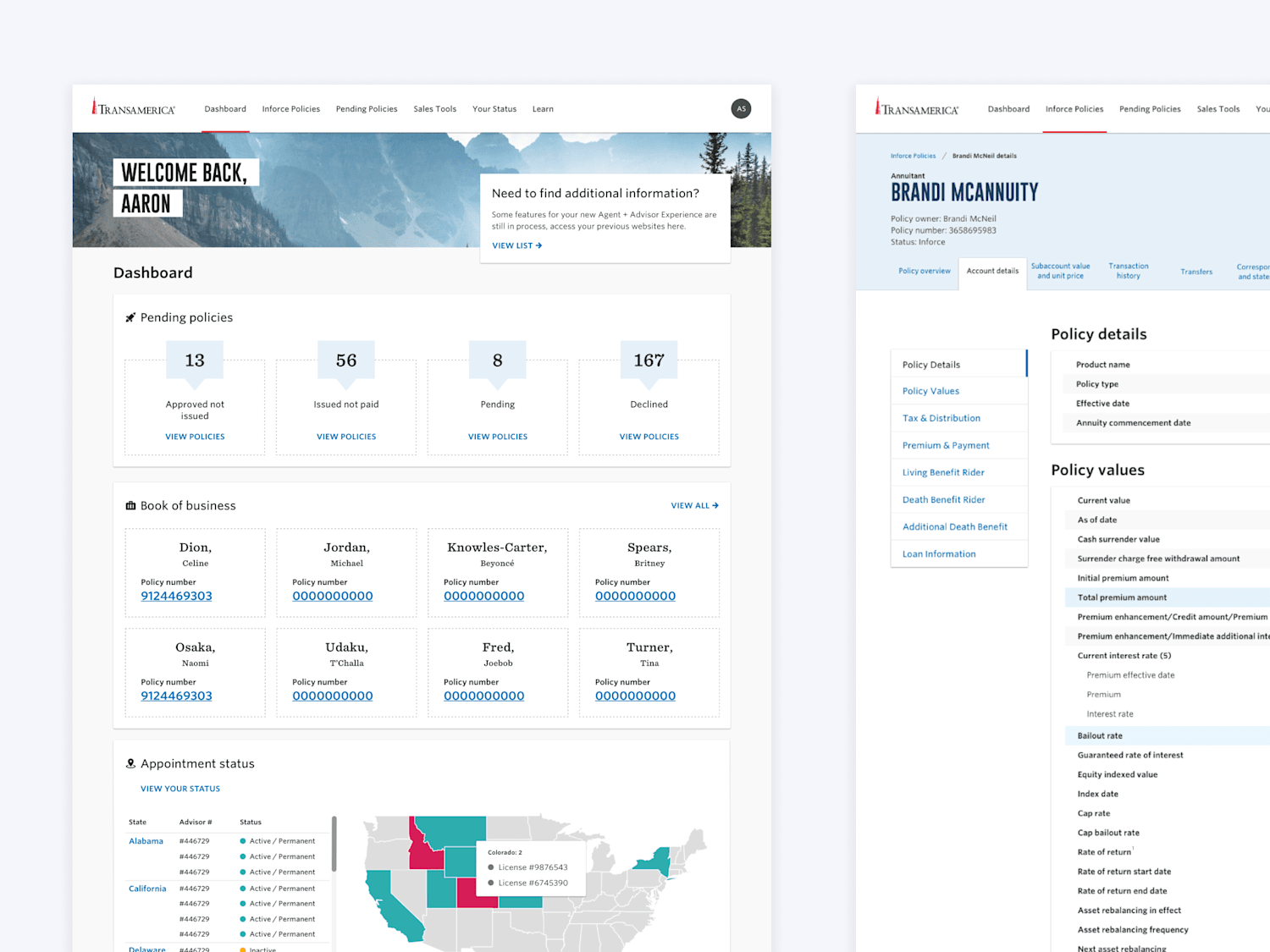1270x952 pixels.
Task: Open Pending Policies in the left window navigation
Action: tap(367, 109)
